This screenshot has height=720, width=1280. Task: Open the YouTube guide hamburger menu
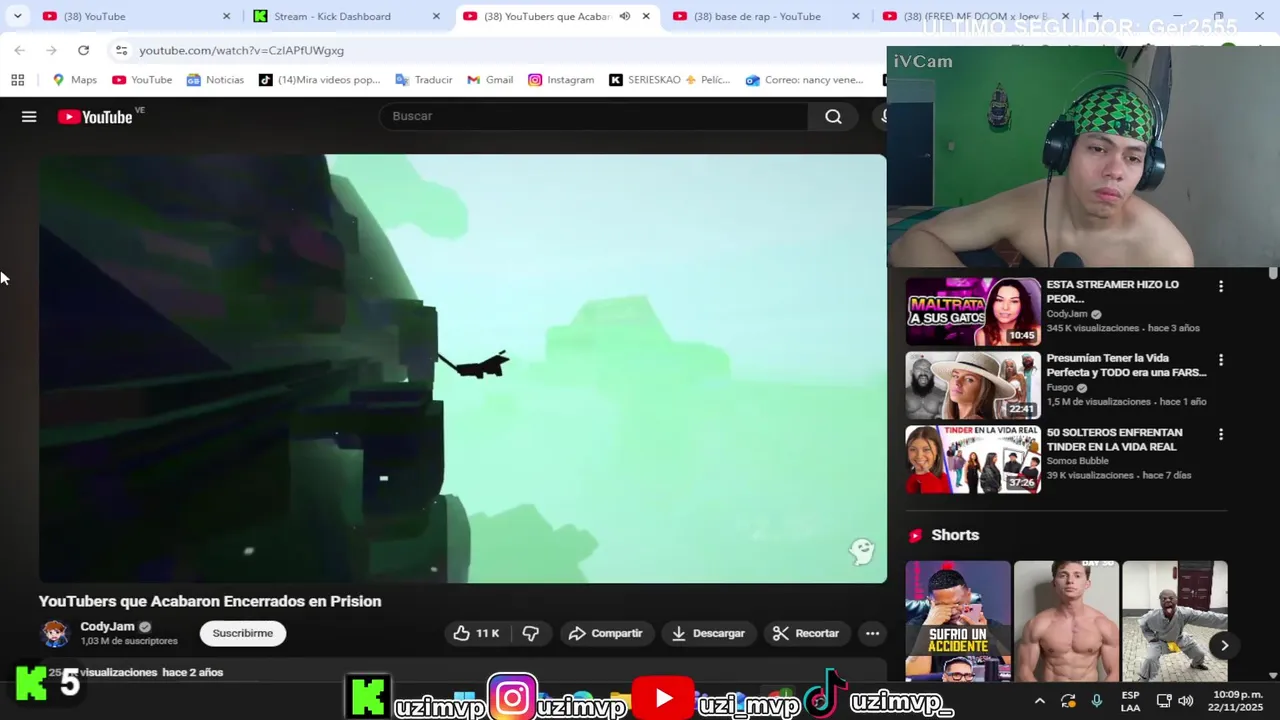click(x=29, y=117)
